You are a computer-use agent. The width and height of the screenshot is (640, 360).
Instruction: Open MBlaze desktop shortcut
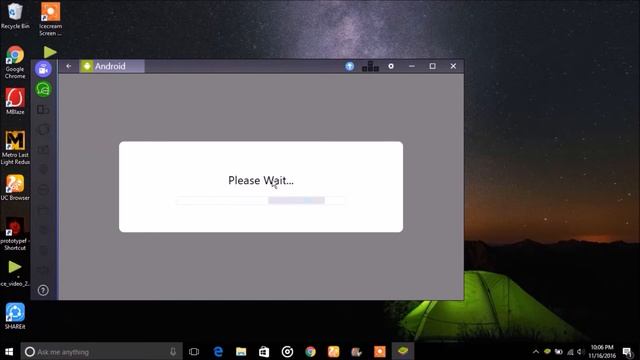pyautogui.click(x=15, y=101)
